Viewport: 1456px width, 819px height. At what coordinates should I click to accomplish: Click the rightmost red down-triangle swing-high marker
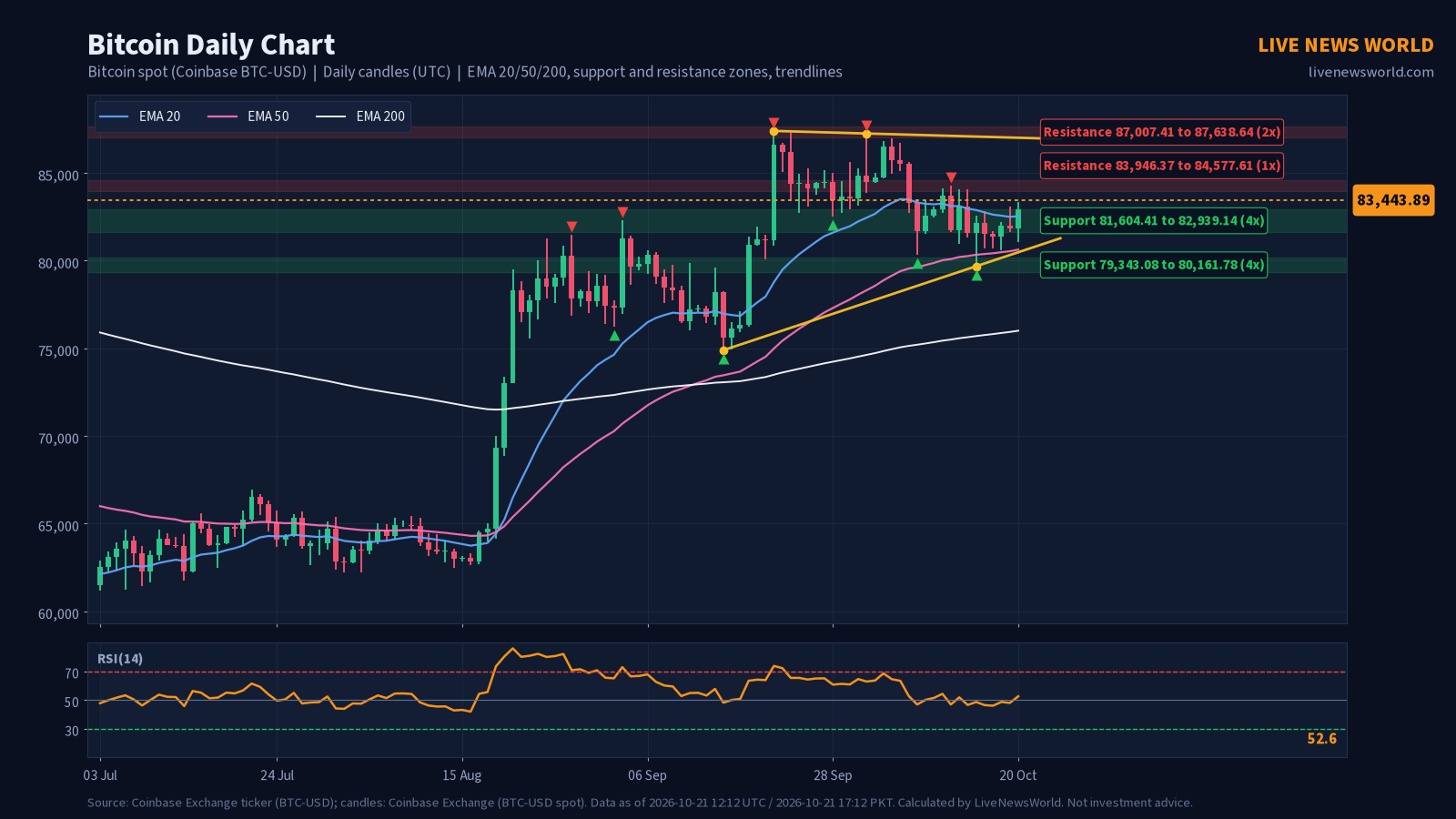pyautogui.click(x=951, y=177)
